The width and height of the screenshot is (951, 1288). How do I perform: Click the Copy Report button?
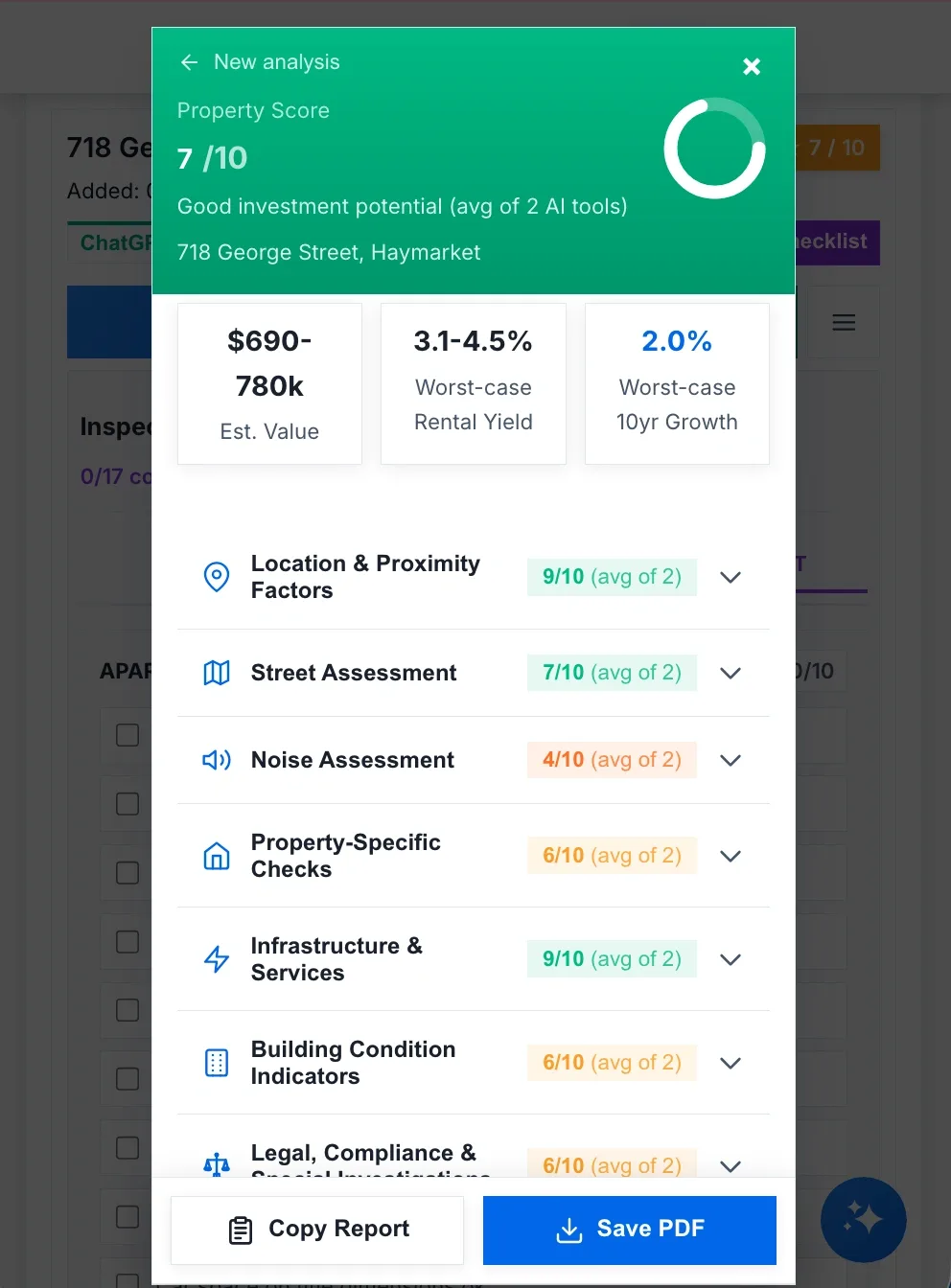click(317, 1230)
